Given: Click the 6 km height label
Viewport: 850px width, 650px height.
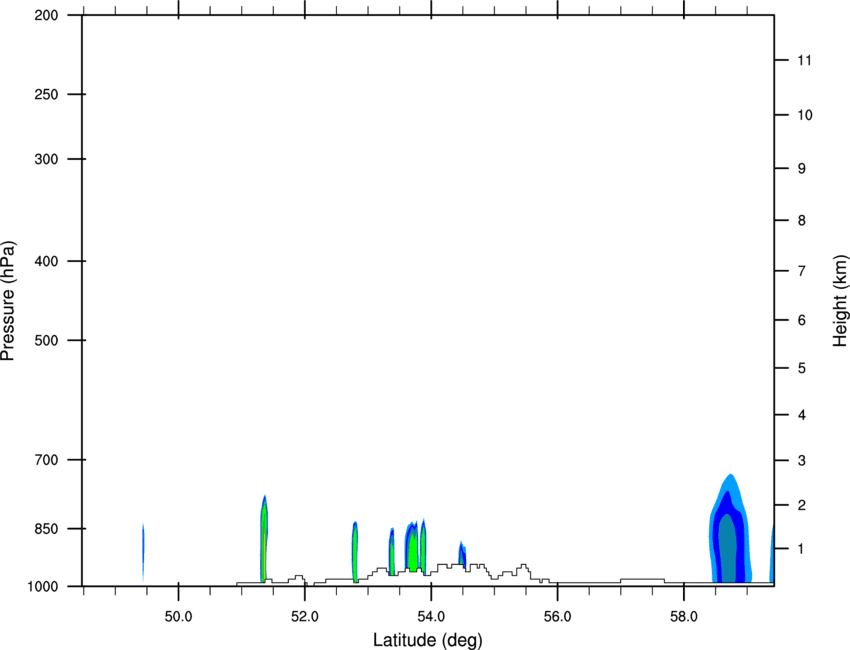Looking at the screenshot, I should [802, 320].
